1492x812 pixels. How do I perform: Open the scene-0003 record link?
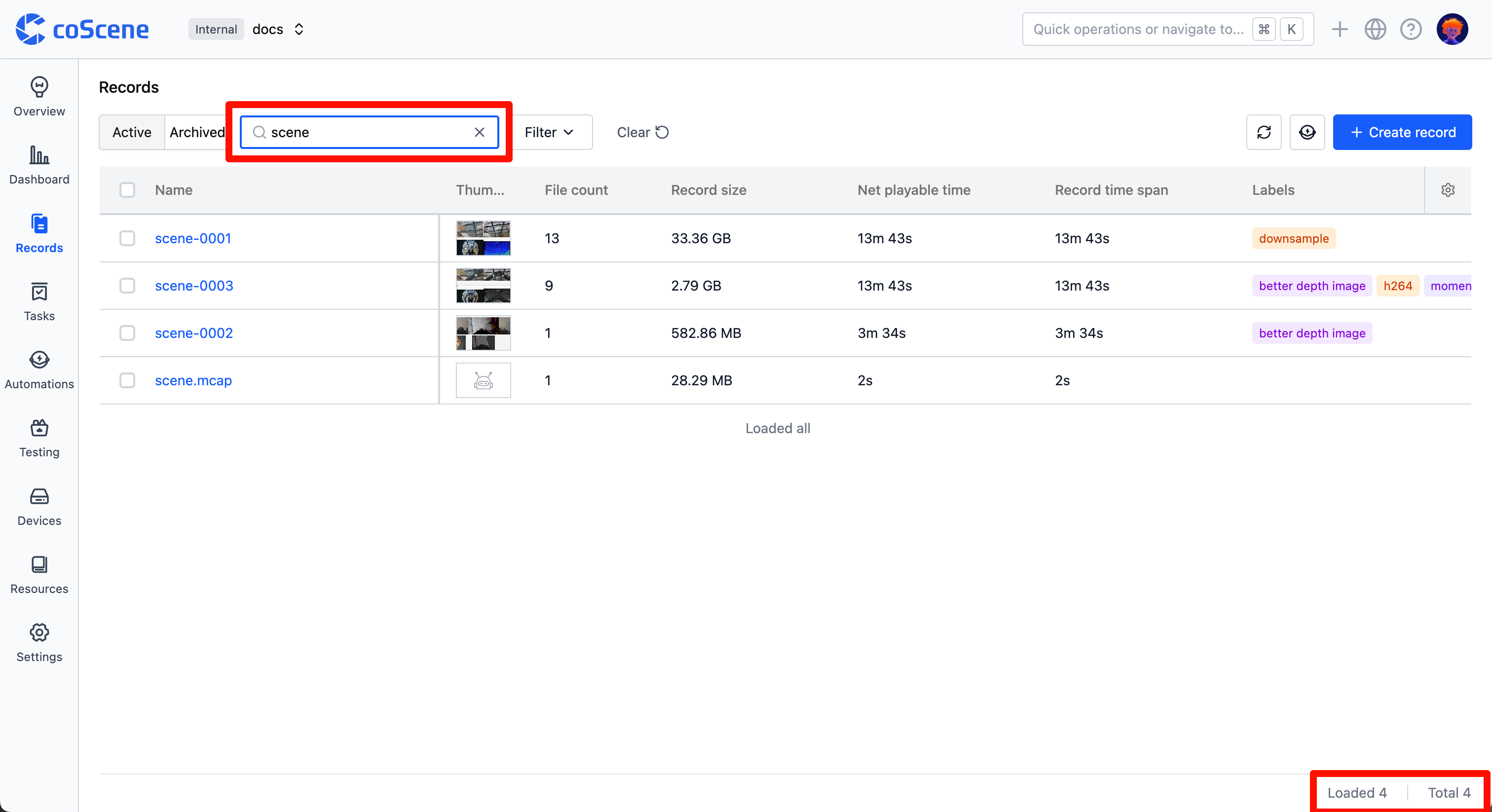(x=193, y=286)
